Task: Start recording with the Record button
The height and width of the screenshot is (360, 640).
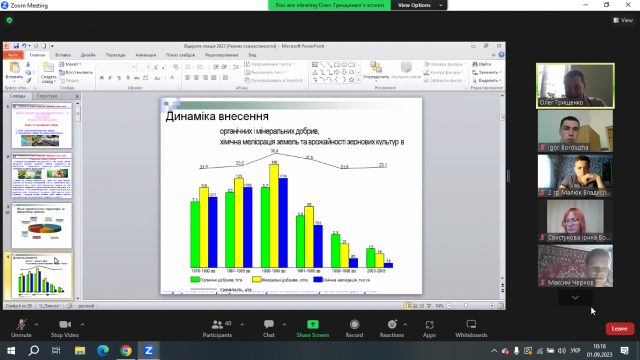Action: [354, 328]
